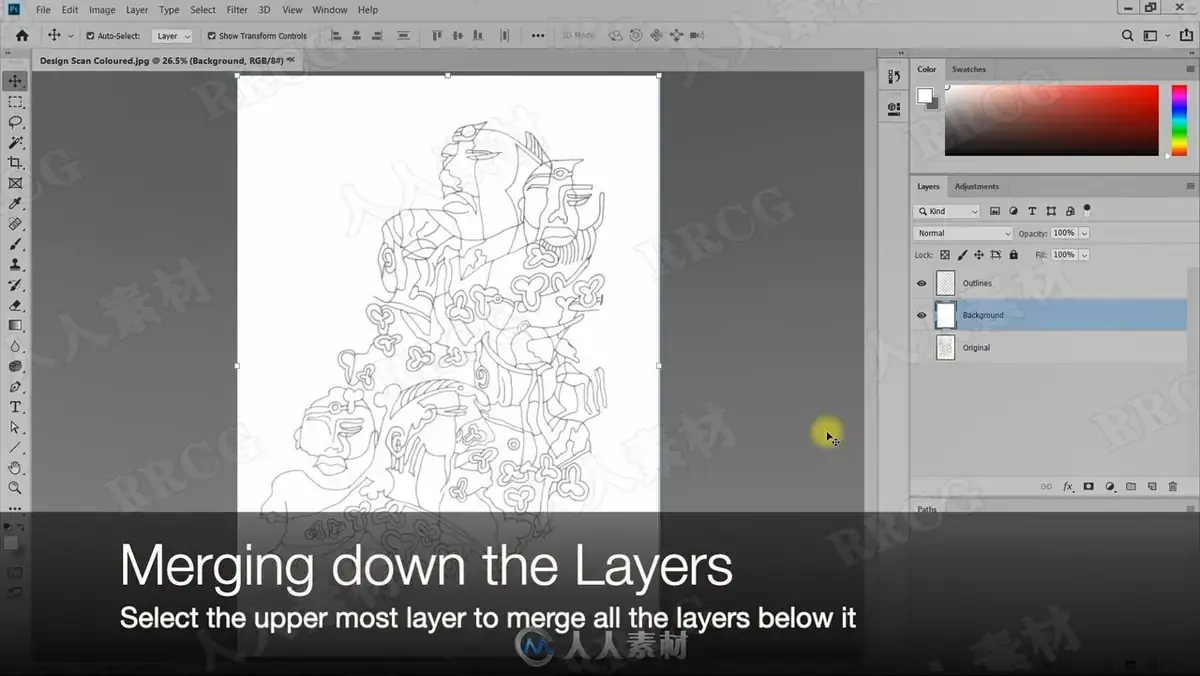Click Create new layer button
This screenshot has width=1200, height=676.
pos(1152,486)
